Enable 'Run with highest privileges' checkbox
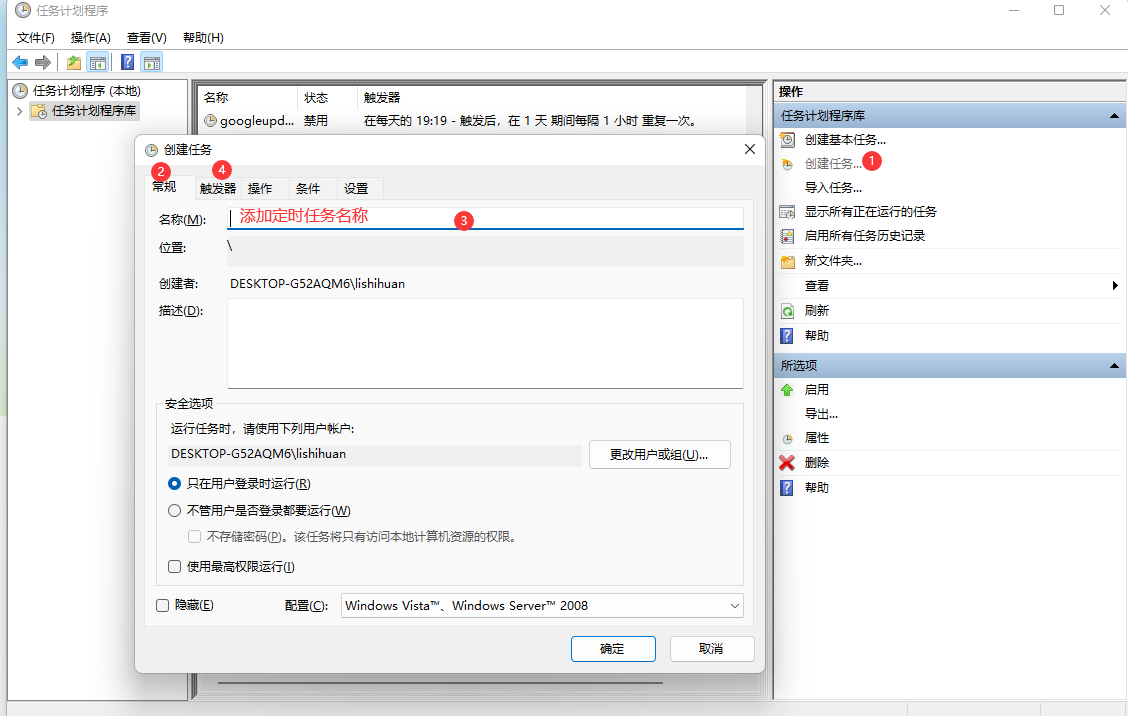 175,567
